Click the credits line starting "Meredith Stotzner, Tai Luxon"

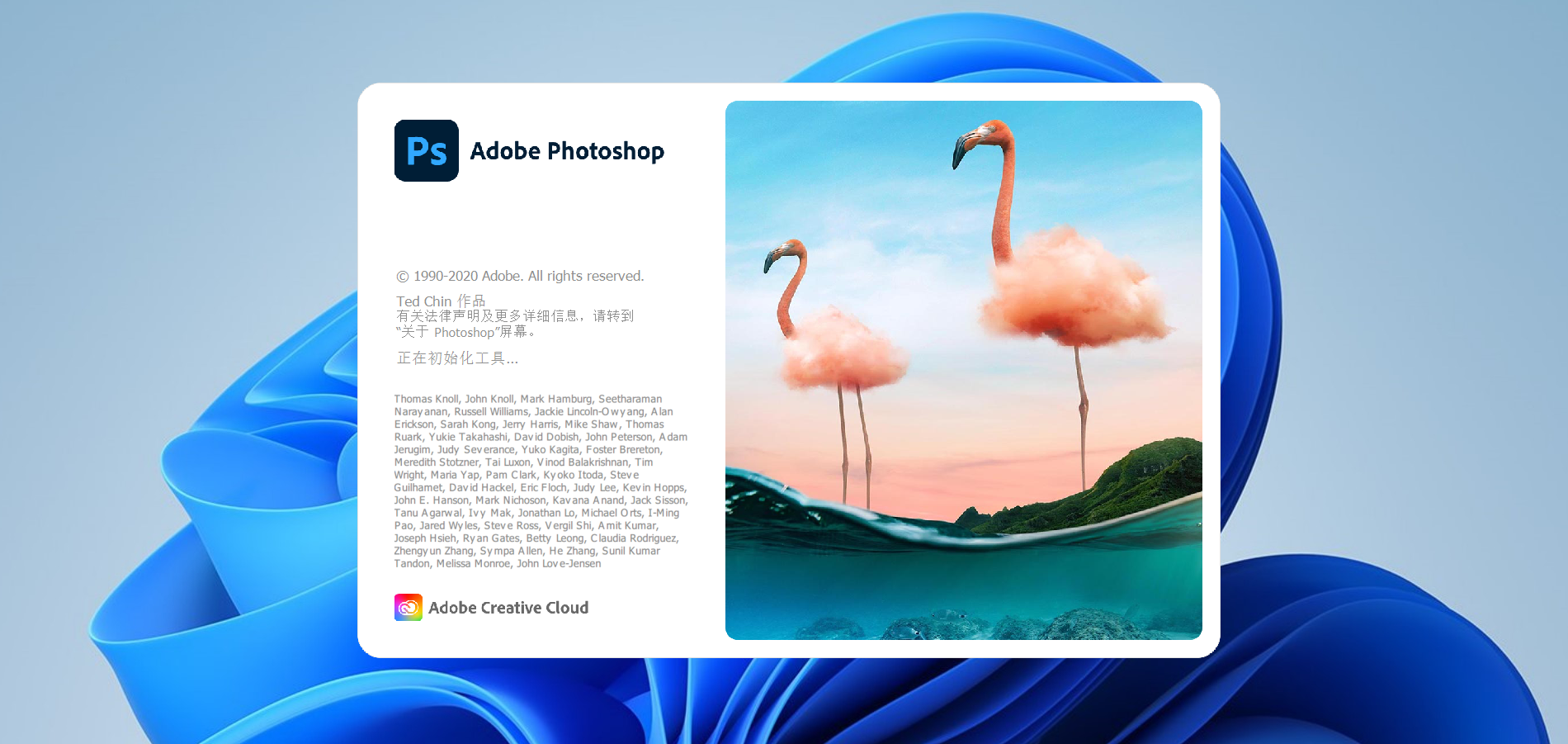coord(523,462)
